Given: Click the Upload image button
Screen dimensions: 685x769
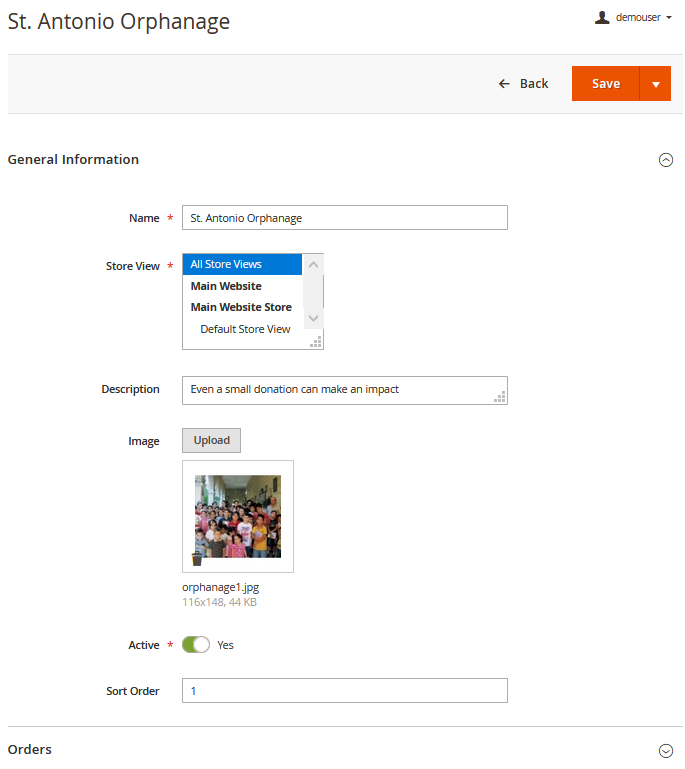Looking at the screenshot, I should pos(211,440).
